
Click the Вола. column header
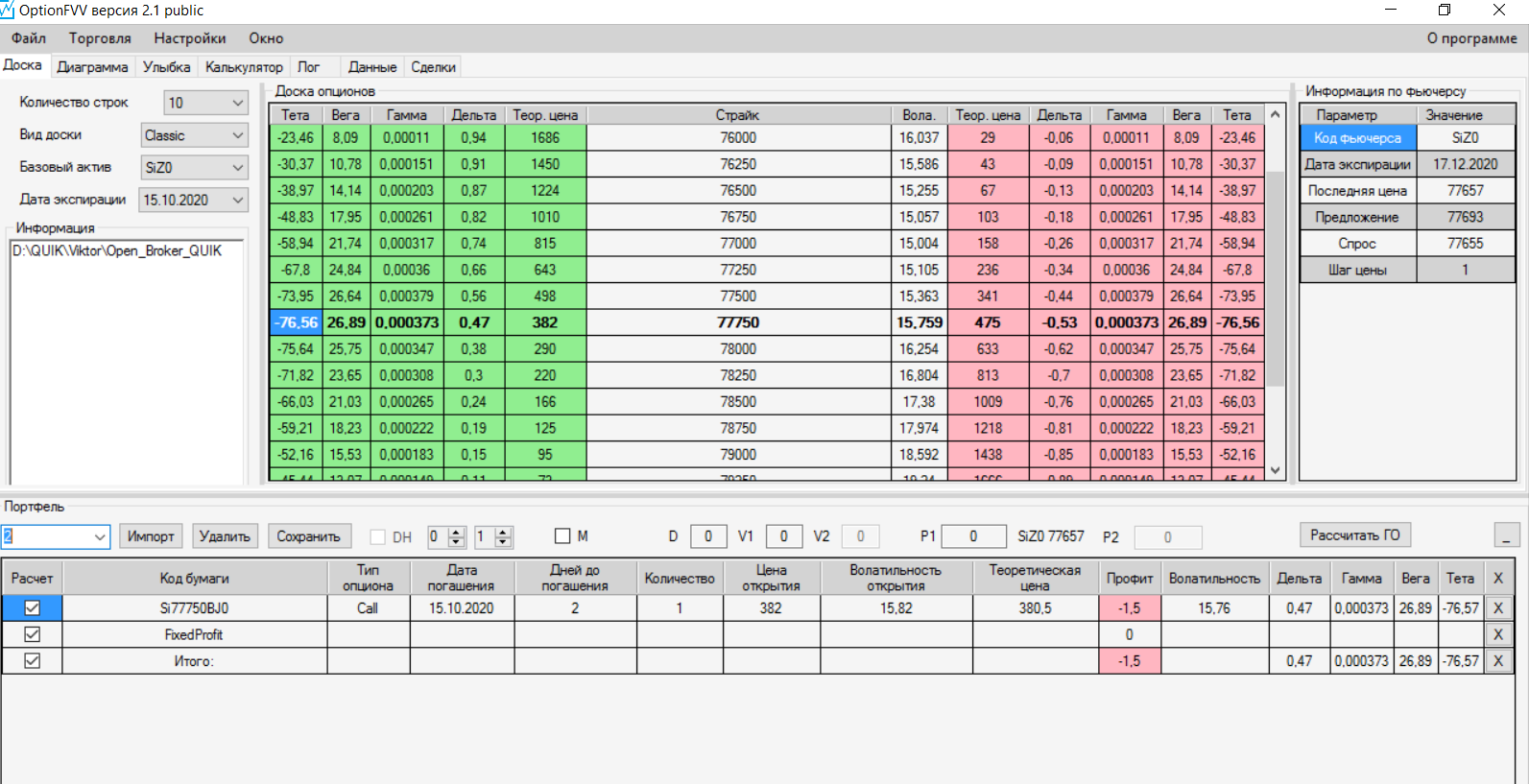(920, 115)
